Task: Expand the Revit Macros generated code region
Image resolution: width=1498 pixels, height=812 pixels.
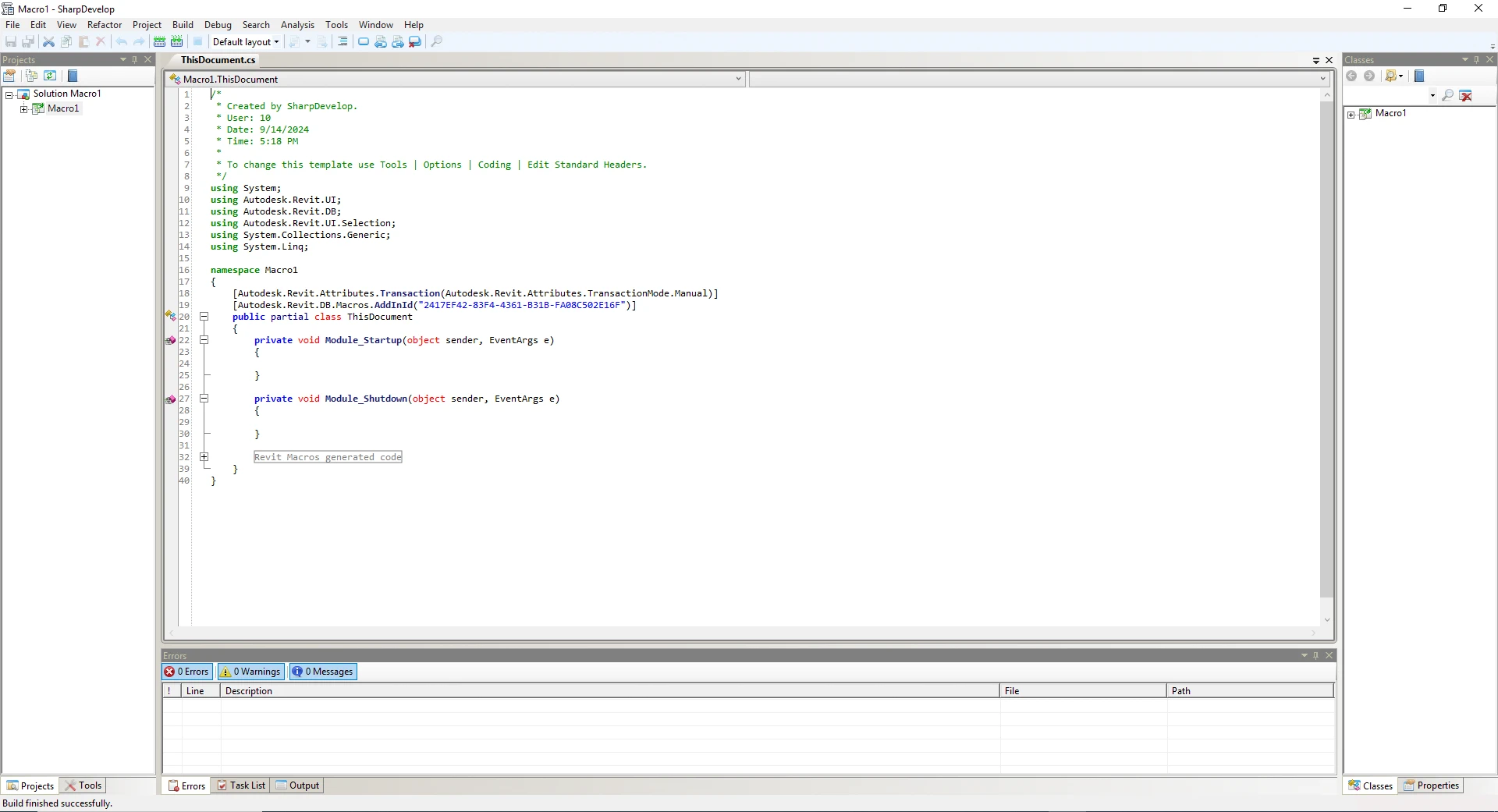Action: coord(204,457)
